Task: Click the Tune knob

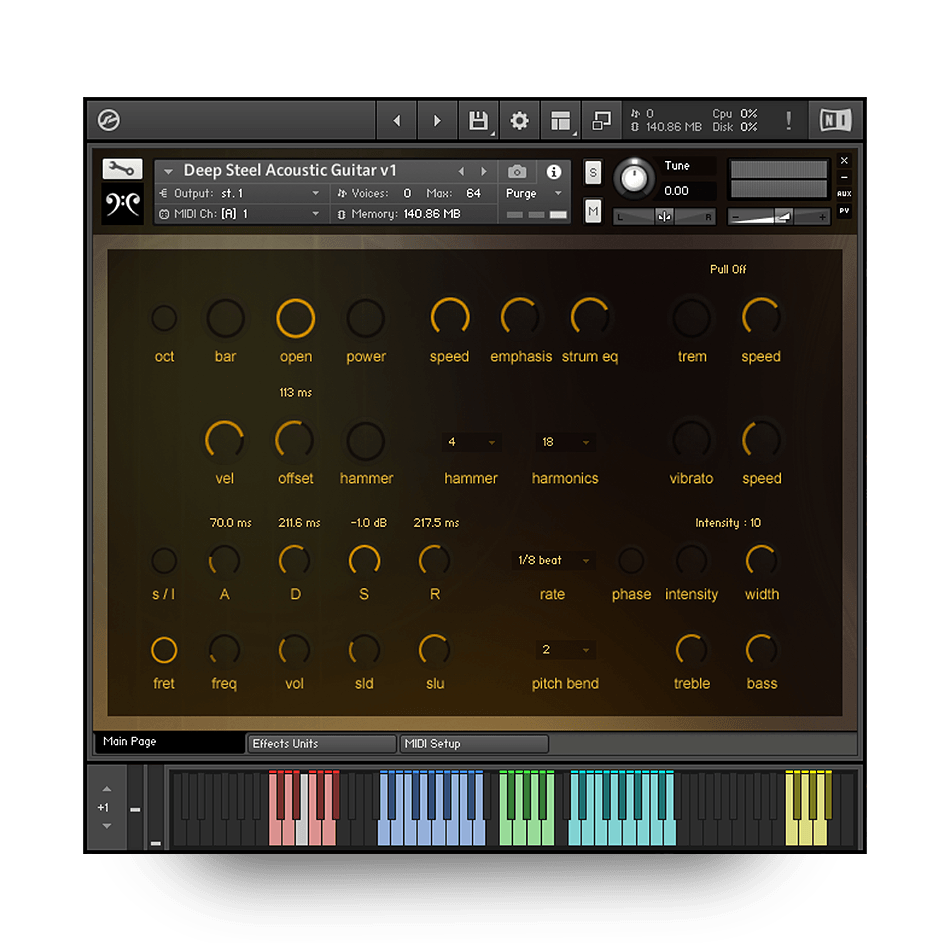Action: [x=634, y=178]
